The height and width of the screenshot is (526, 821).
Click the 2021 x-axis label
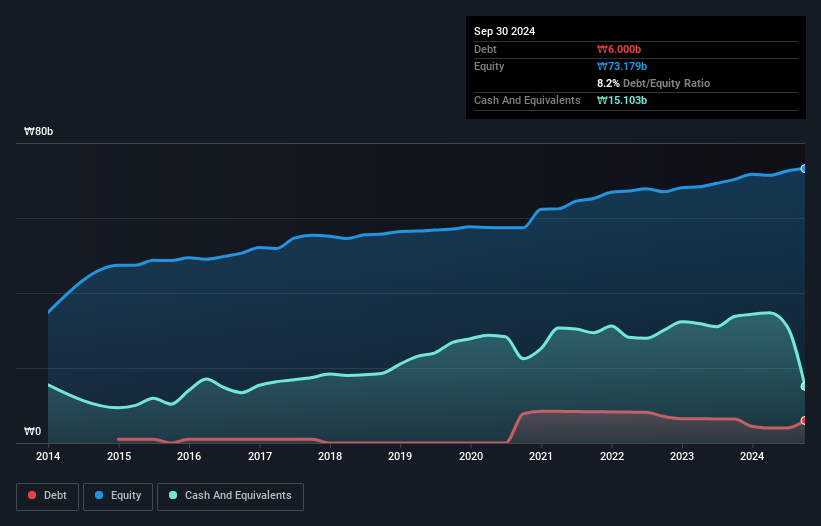tap(541, 456)
